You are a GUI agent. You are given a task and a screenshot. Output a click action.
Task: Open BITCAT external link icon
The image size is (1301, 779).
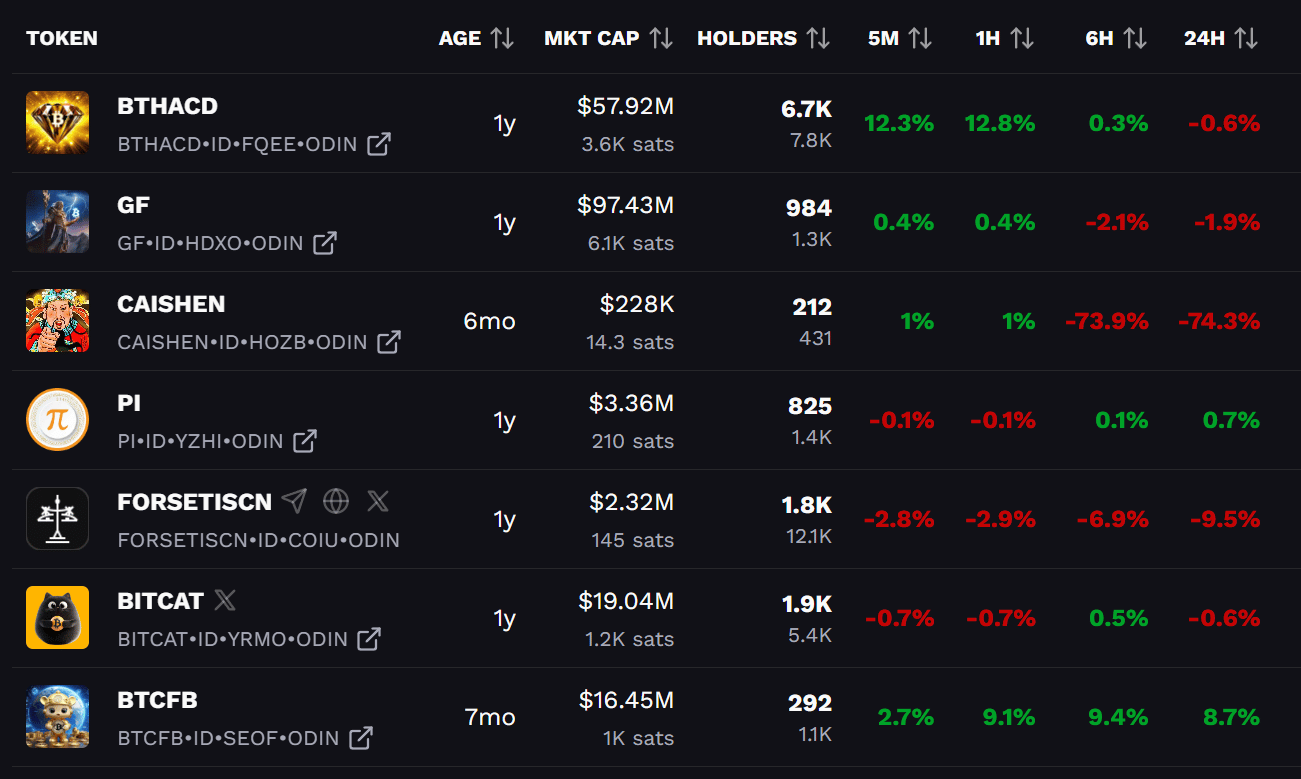(369, 639)
